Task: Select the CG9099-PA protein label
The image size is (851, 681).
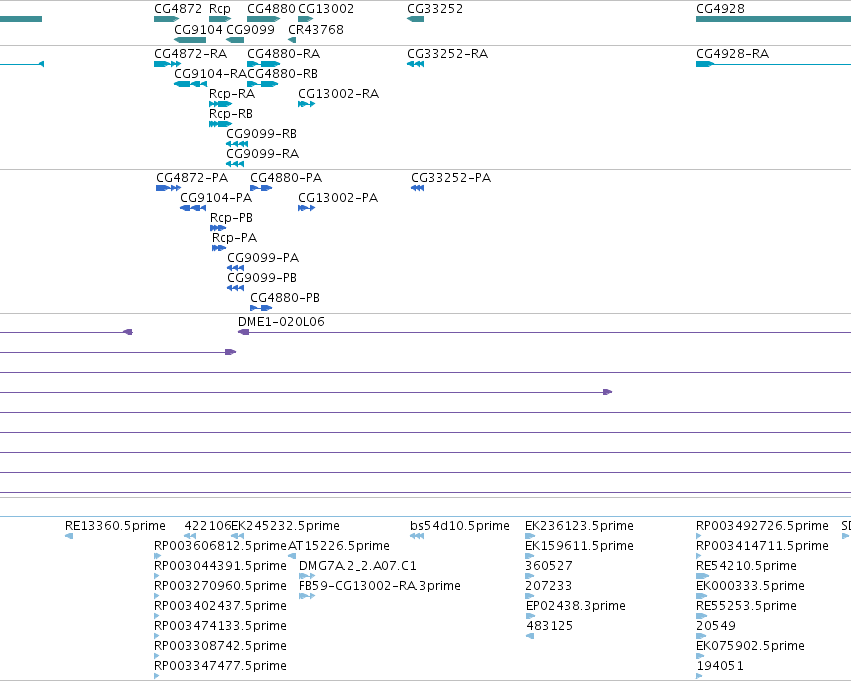Action: tap(263, 258)
